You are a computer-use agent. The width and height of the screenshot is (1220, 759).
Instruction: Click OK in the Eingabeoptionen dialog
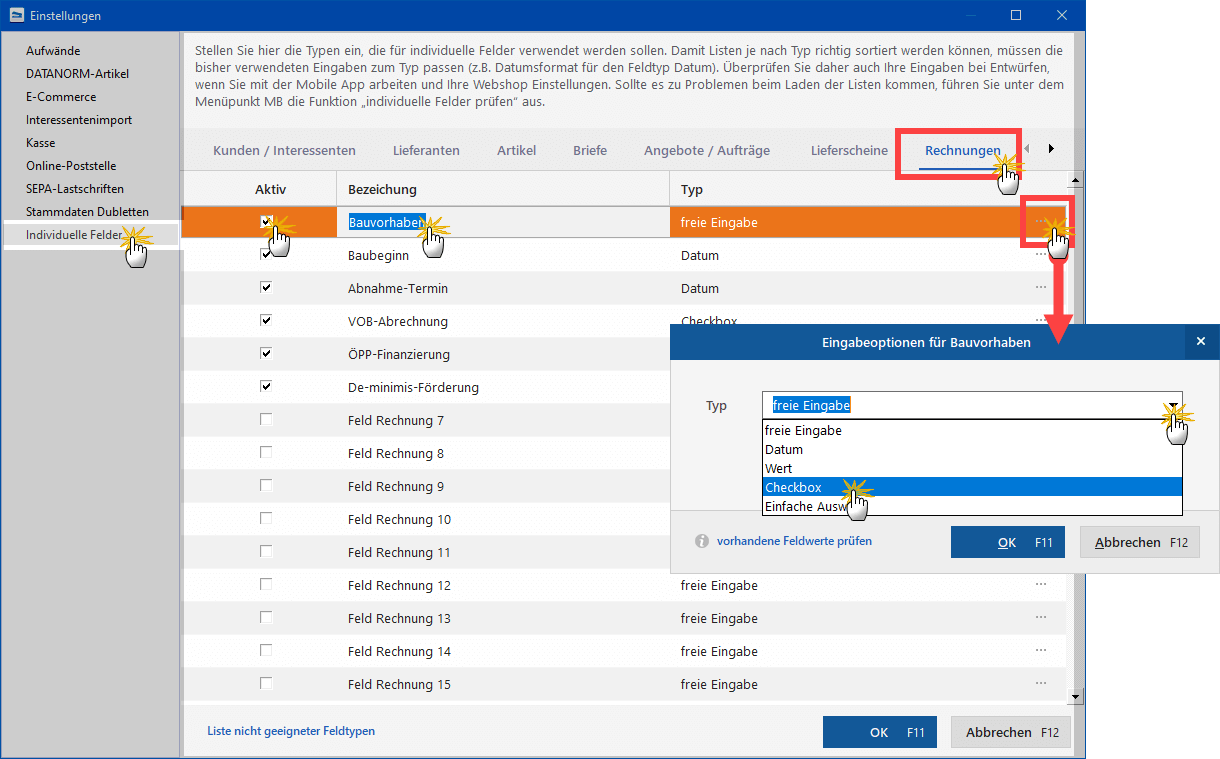tap(1007, 542)
